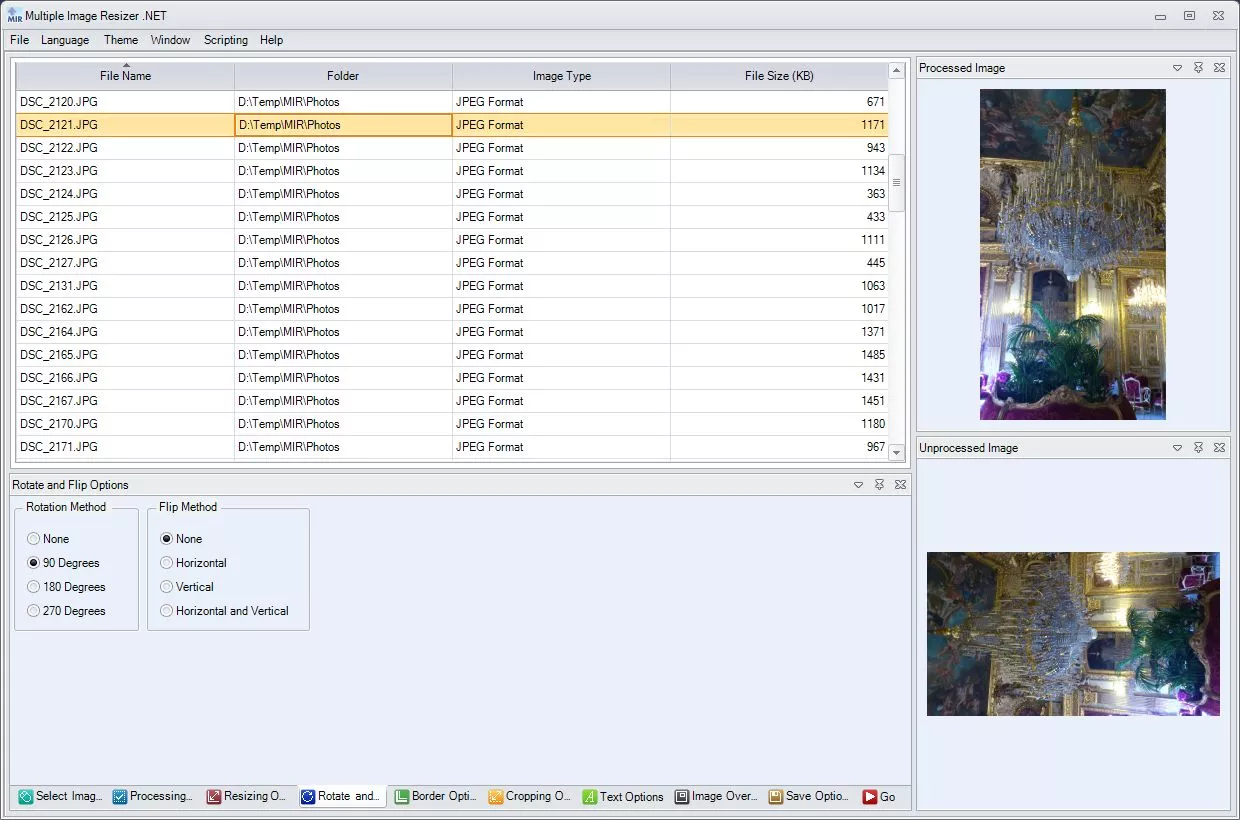Choose Horizontal flip method
Screen dimensions: 1240x820
point(165,562)
